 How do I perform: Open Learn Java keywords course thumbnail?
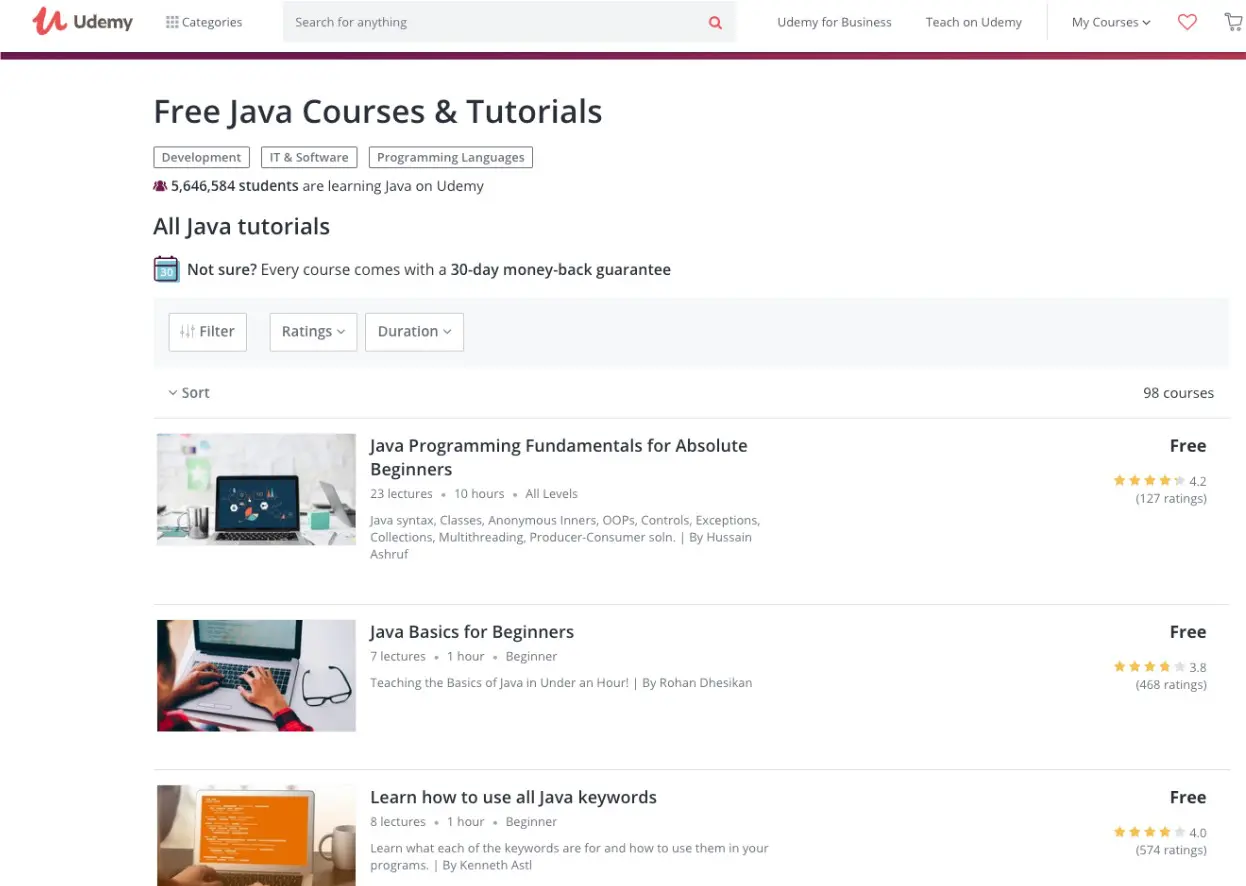click(x=256, y=835)
